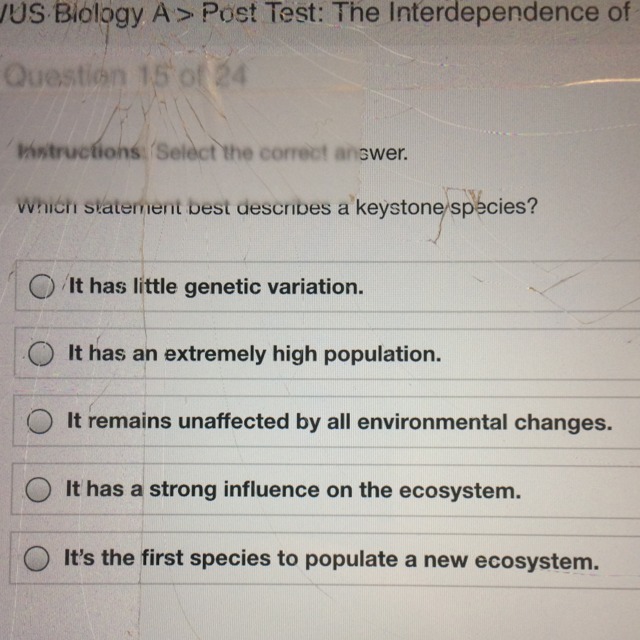Select the 'first species to populate' radio button

pyautogui.click(x=39, y=560)
